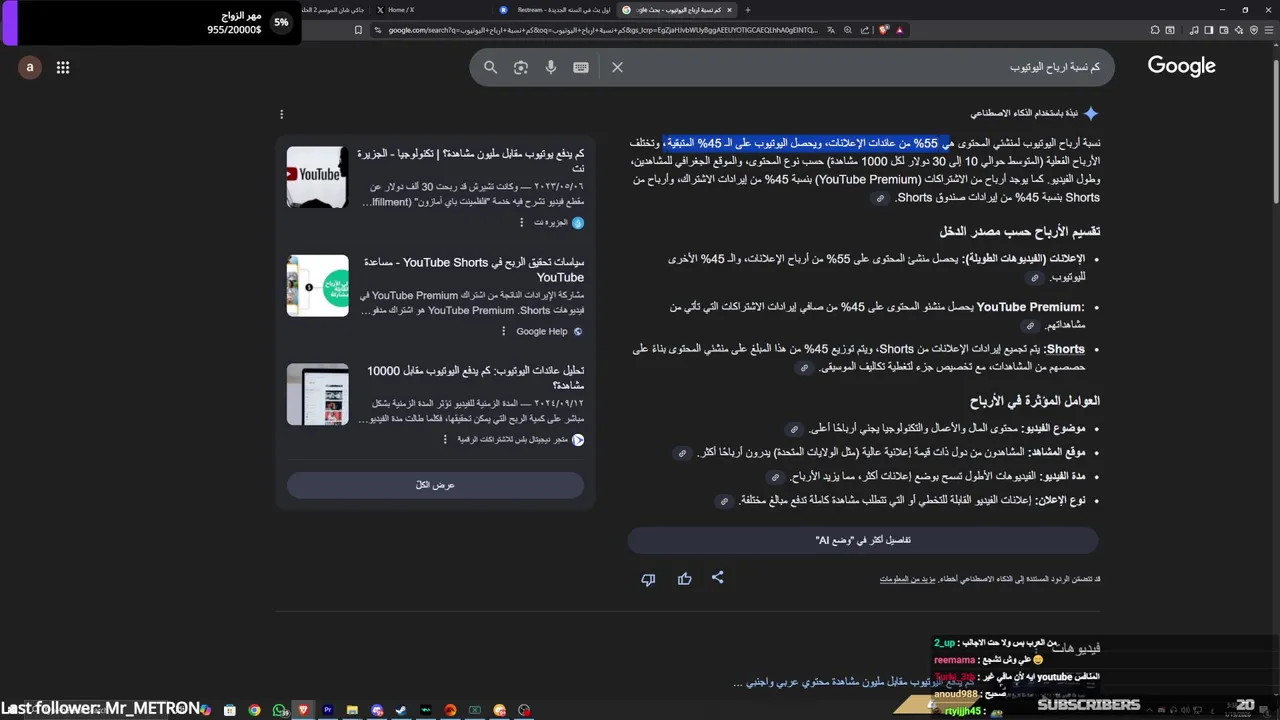The height and width of the screenshot is (720, 1280).
Task: Open the browser extensions puzzle icon
Action: coord(1155,30)
